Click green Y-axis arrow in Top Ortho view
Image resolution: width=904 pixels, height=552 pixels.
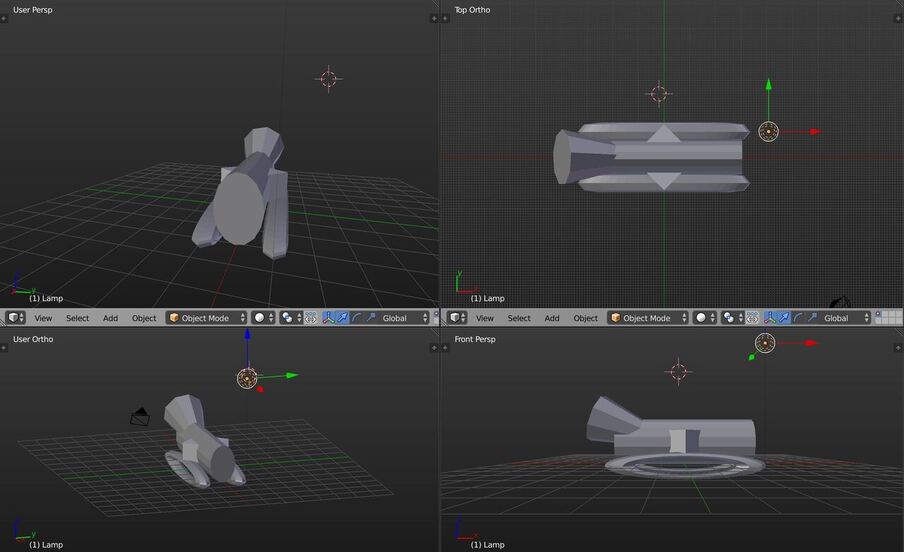click(768, 86)
